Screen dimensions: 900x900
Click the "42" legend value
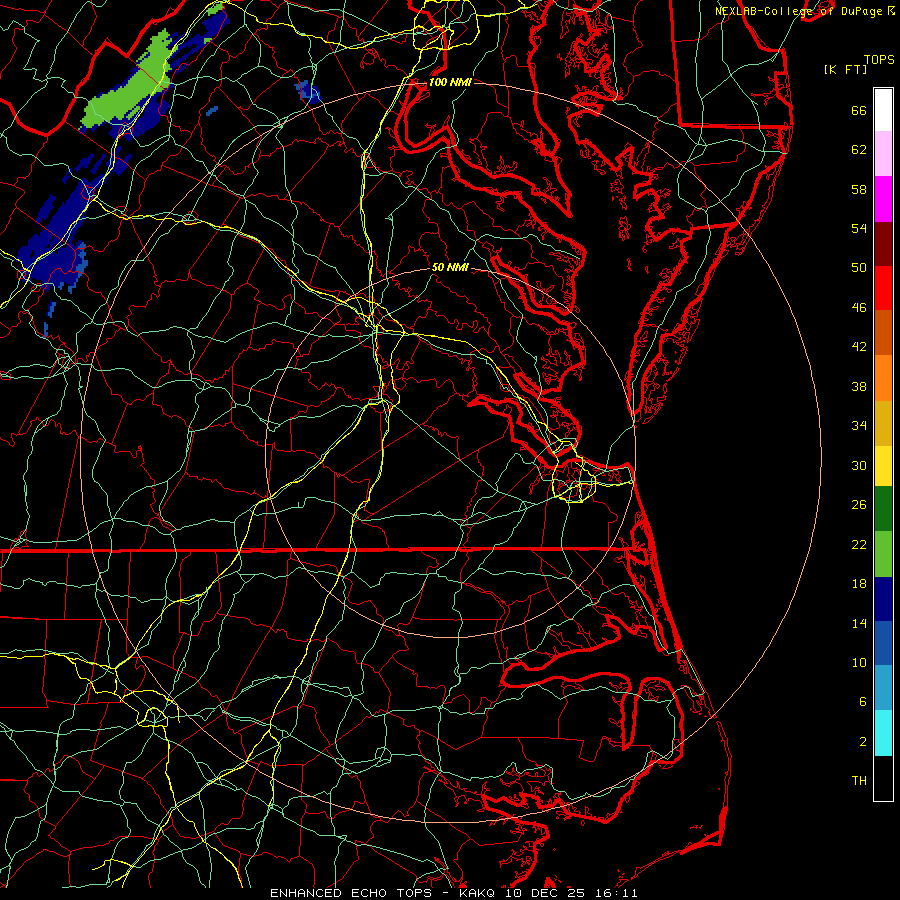pyautogui.click(x=859, y=347)
